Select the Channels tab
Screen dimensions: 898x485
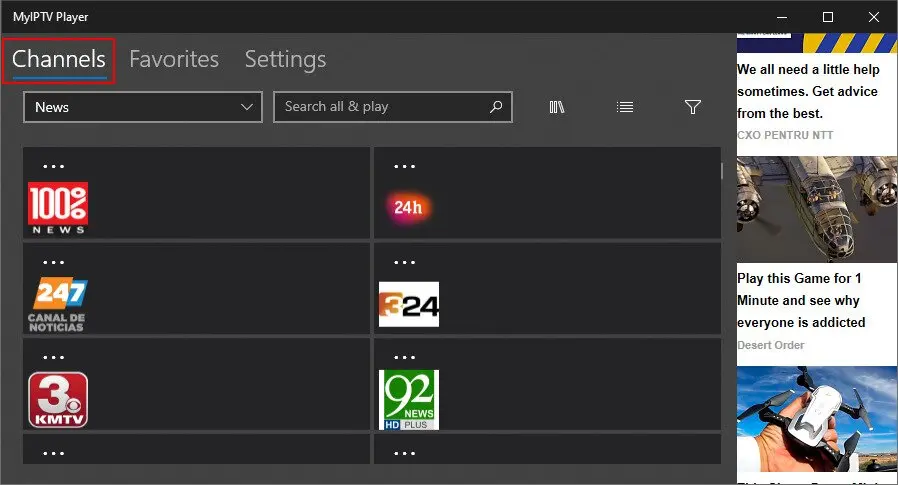[x=59, y=59]
